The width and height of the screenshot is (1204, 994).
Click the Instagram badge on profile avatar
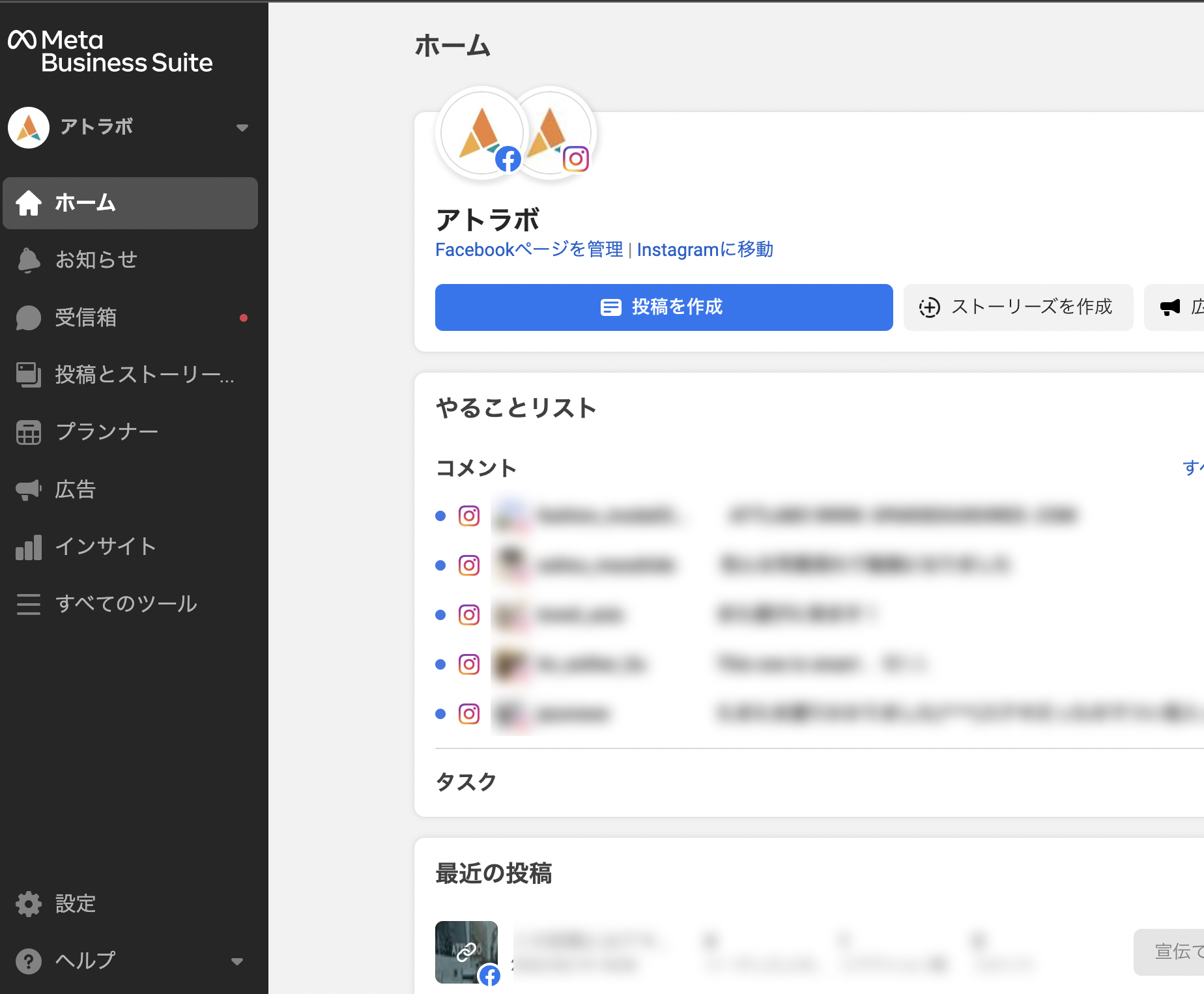tap(576, 159)
